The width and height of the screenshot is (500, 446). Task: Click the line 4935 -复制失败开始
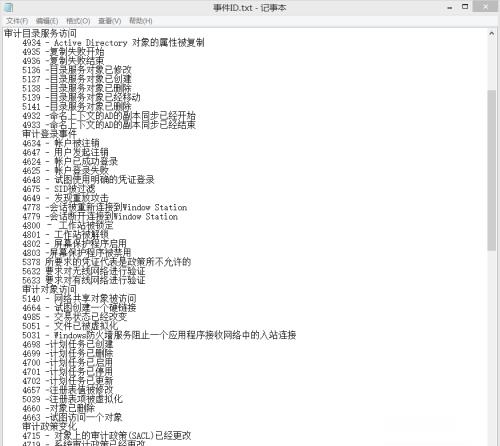[63, 52]
